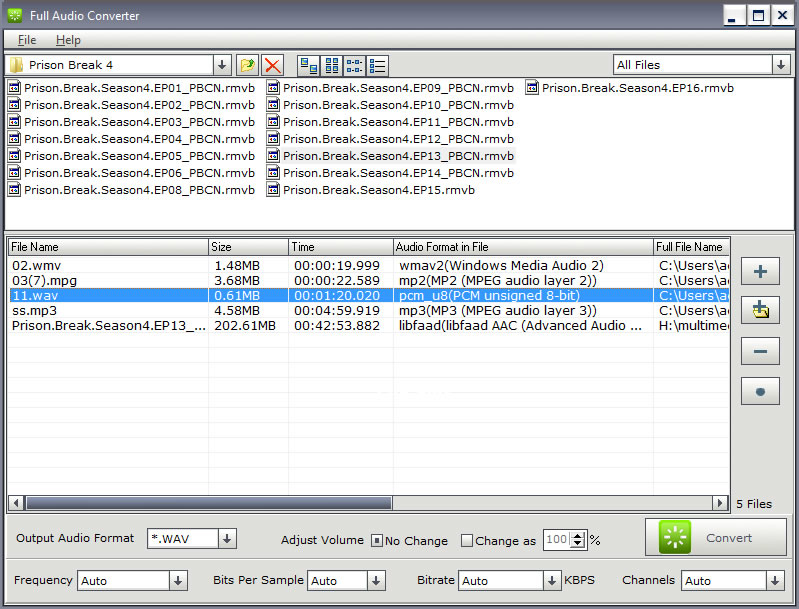Click the red X delete icon

273,65
